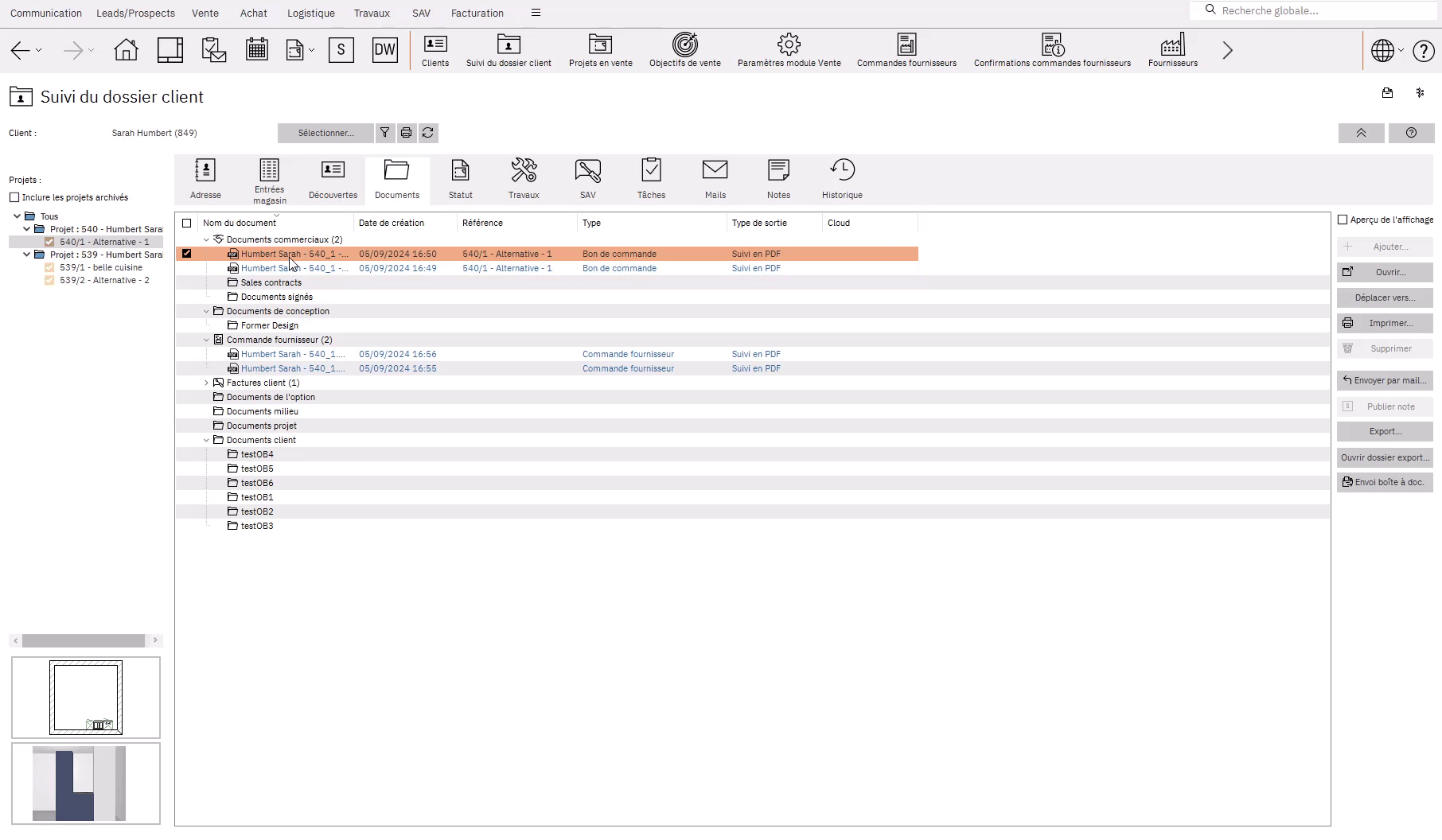The height and width of the screenshot is (840, 1442).
Task: Click the refresh icon next to client selector
Action: [x=428, y=133]
